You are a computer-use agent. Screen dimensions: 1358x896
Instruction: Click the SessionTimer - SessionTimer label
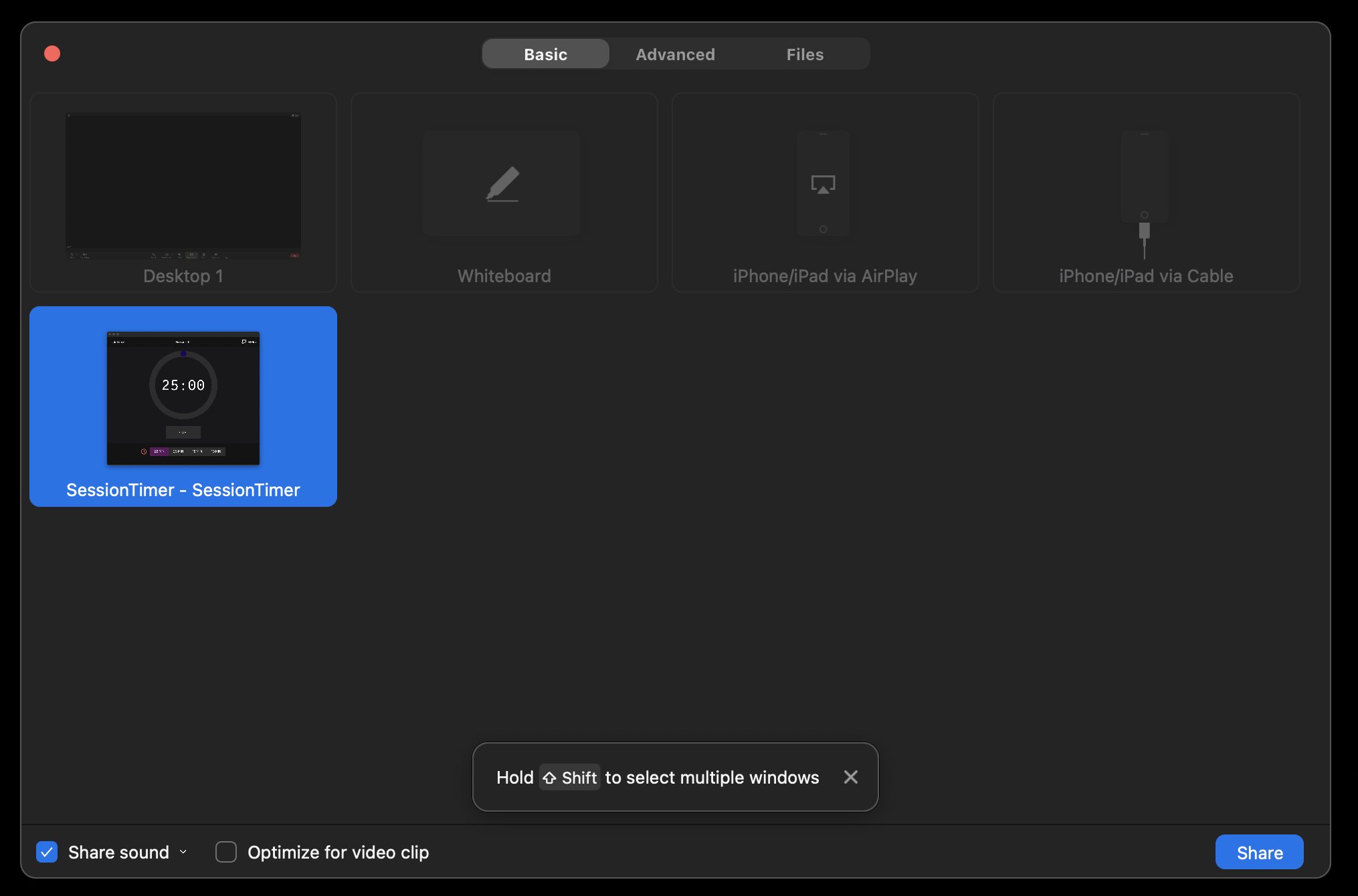(x=183, y=490)
